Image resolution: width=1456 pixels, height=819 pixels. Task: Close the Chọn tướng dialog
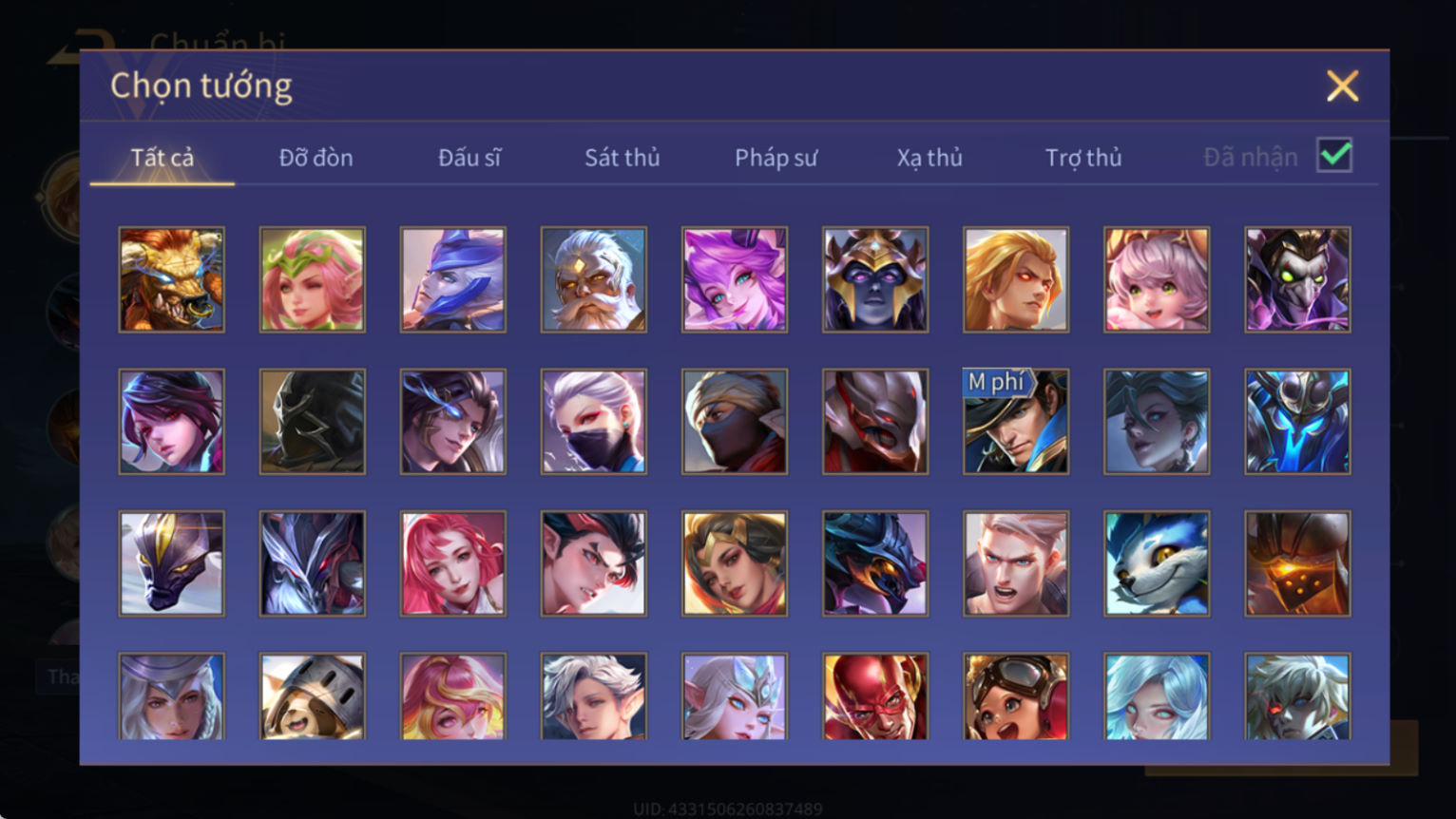[x=1342, y=86]
